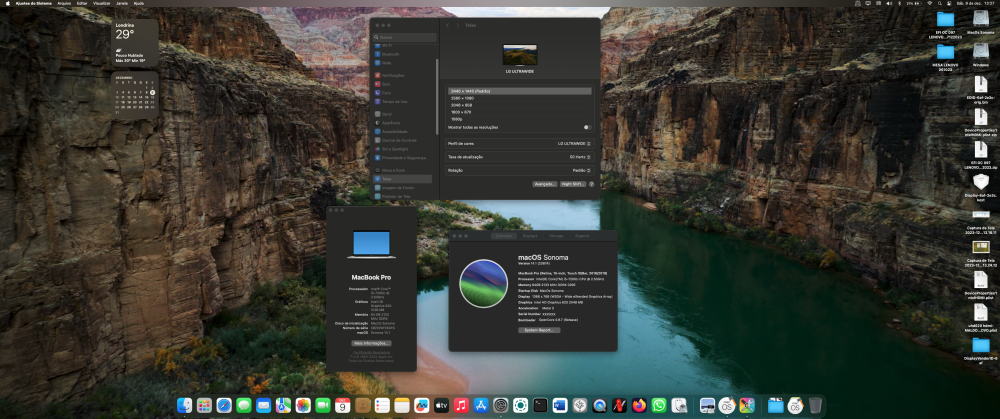Open Finder from the Dock
The height and width of the screenshot is (419, 1000).
click(x=184, y=405)
